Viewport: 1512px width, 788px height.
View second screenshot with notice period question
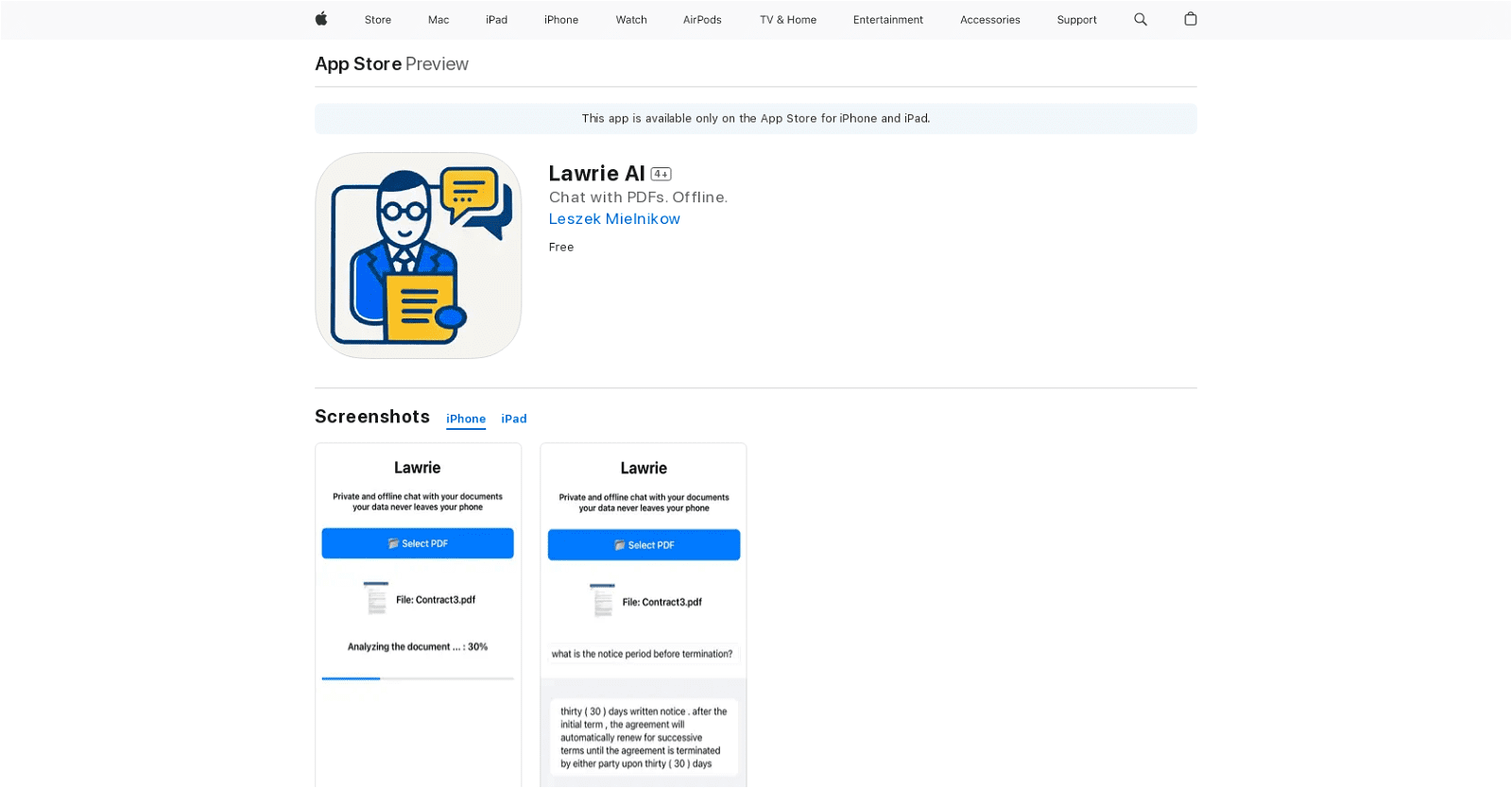pos(644,614)
